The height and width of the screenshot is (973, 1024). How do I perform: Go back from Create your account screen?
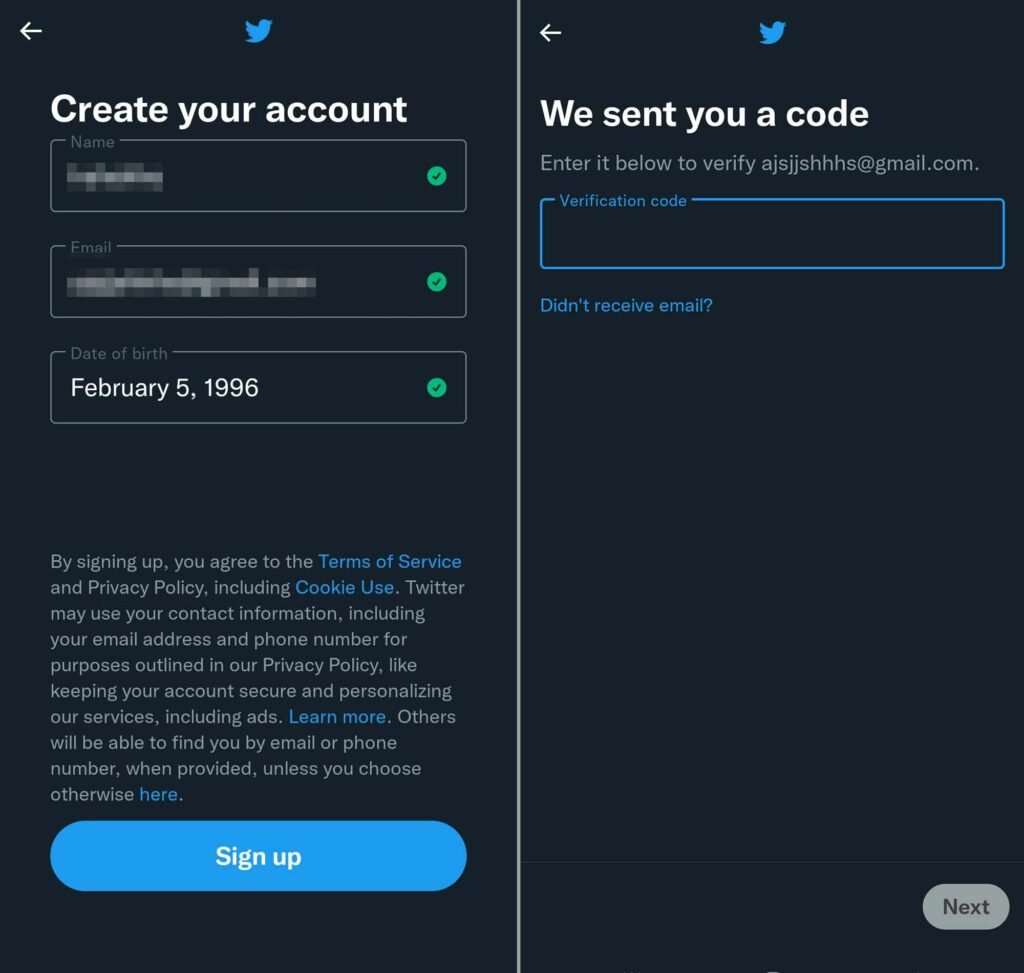[x=31, y=31]
